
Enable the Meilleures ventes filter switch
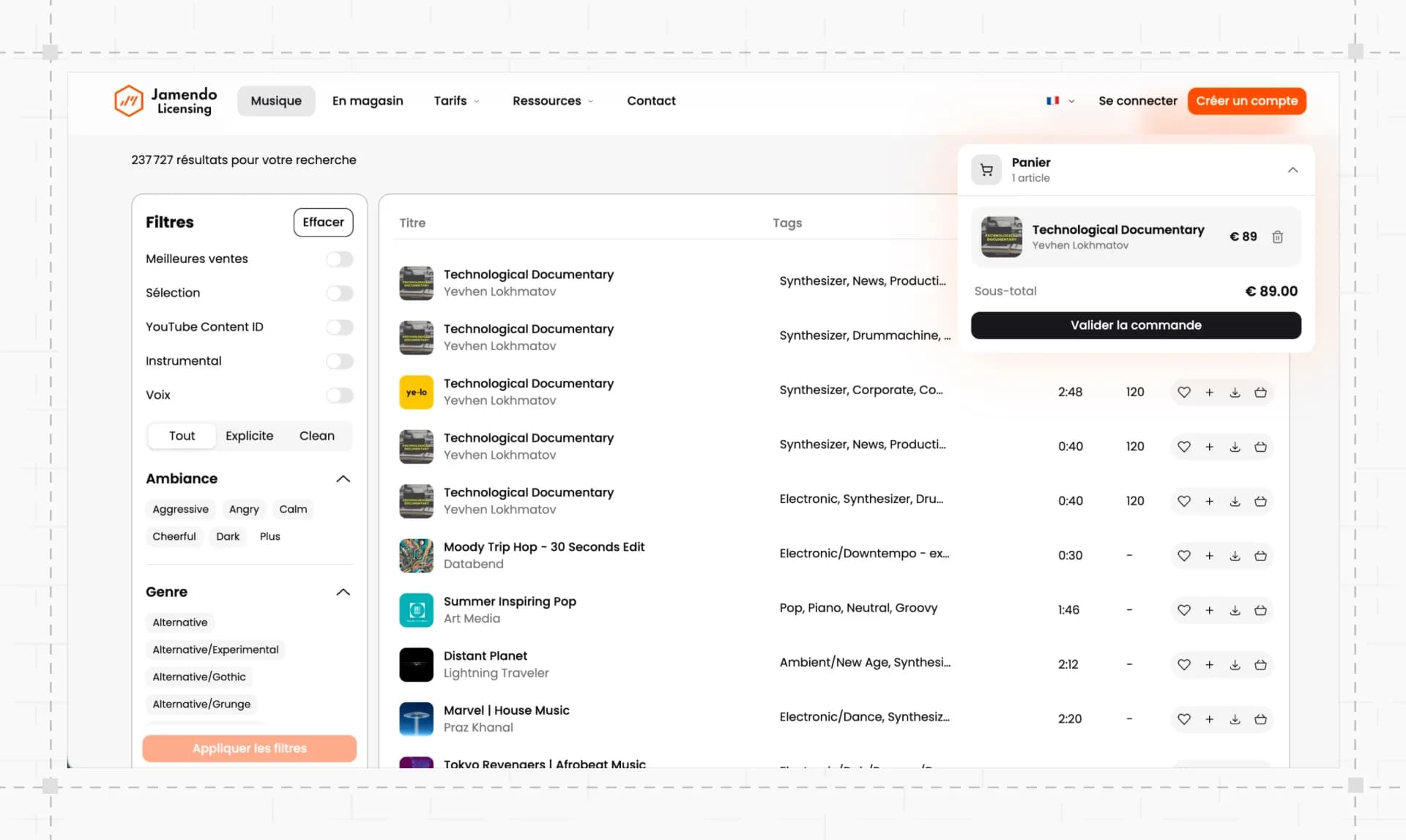[340, 259]
